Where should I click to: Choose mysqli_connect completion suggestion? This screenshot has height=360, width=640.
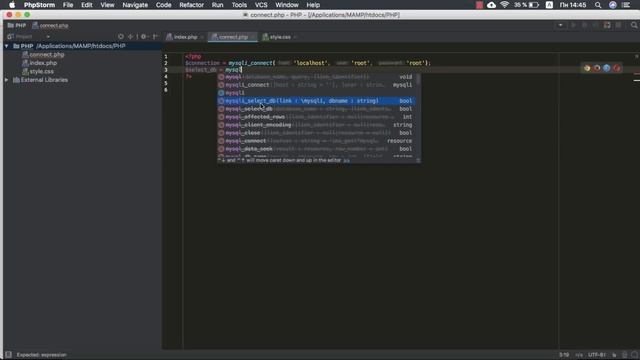(316, 85)
